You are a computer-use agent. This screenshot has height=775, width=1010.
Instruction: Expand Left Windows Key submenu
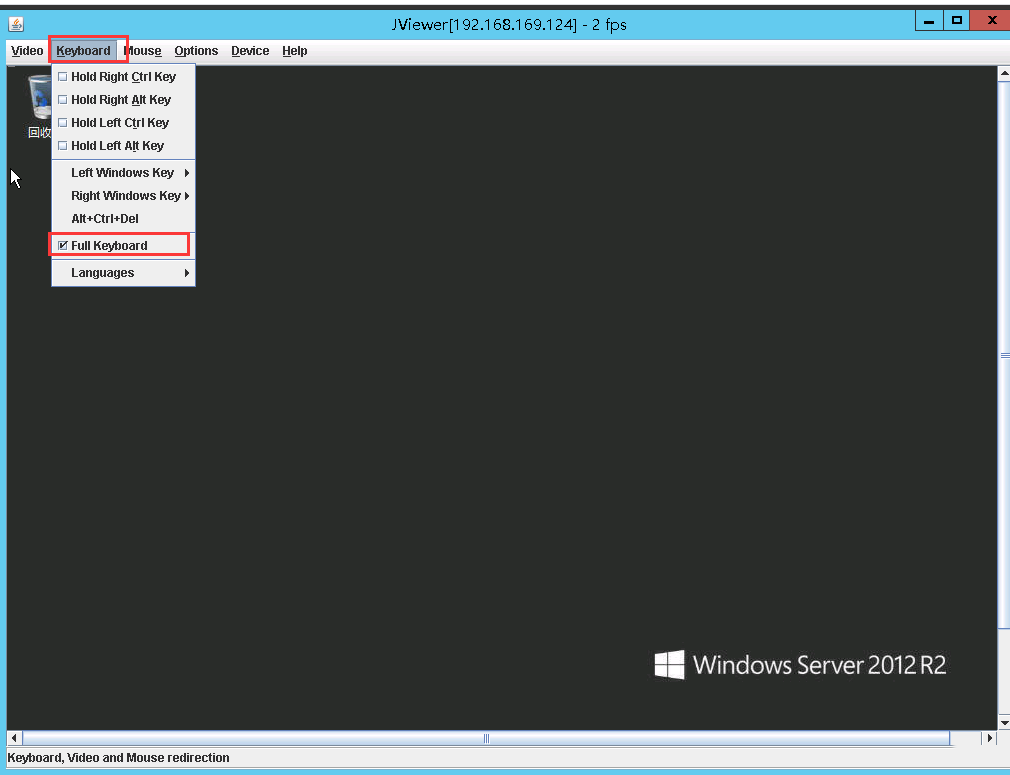point(123,173)
